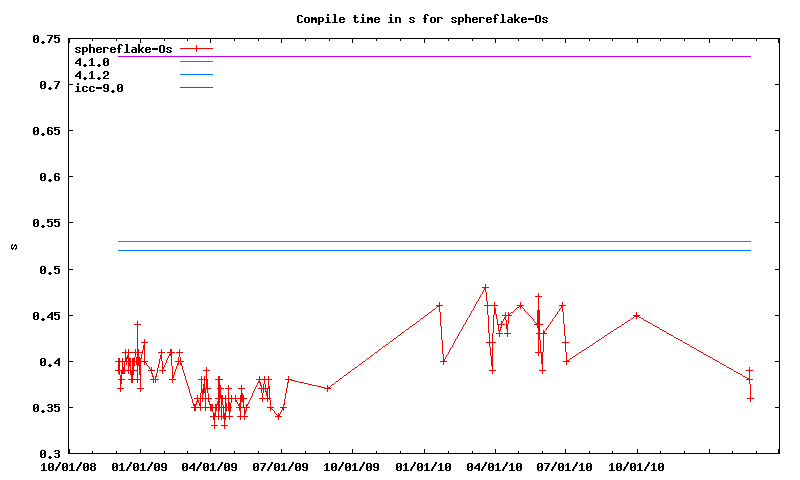800x480 pixels.
Task: Click the 01/01/10 x-axis date label
Action: pyautogui.click(x=424, y=467)
